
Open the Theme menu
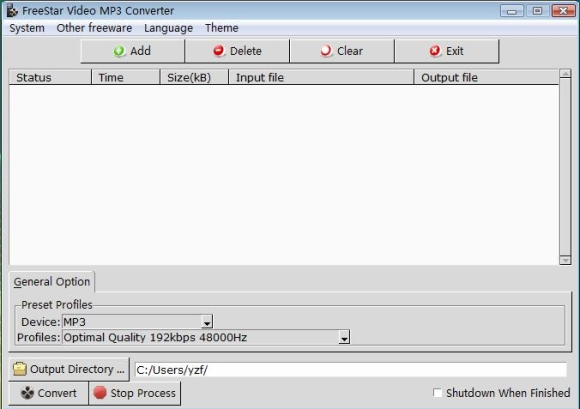pos(222,28)
